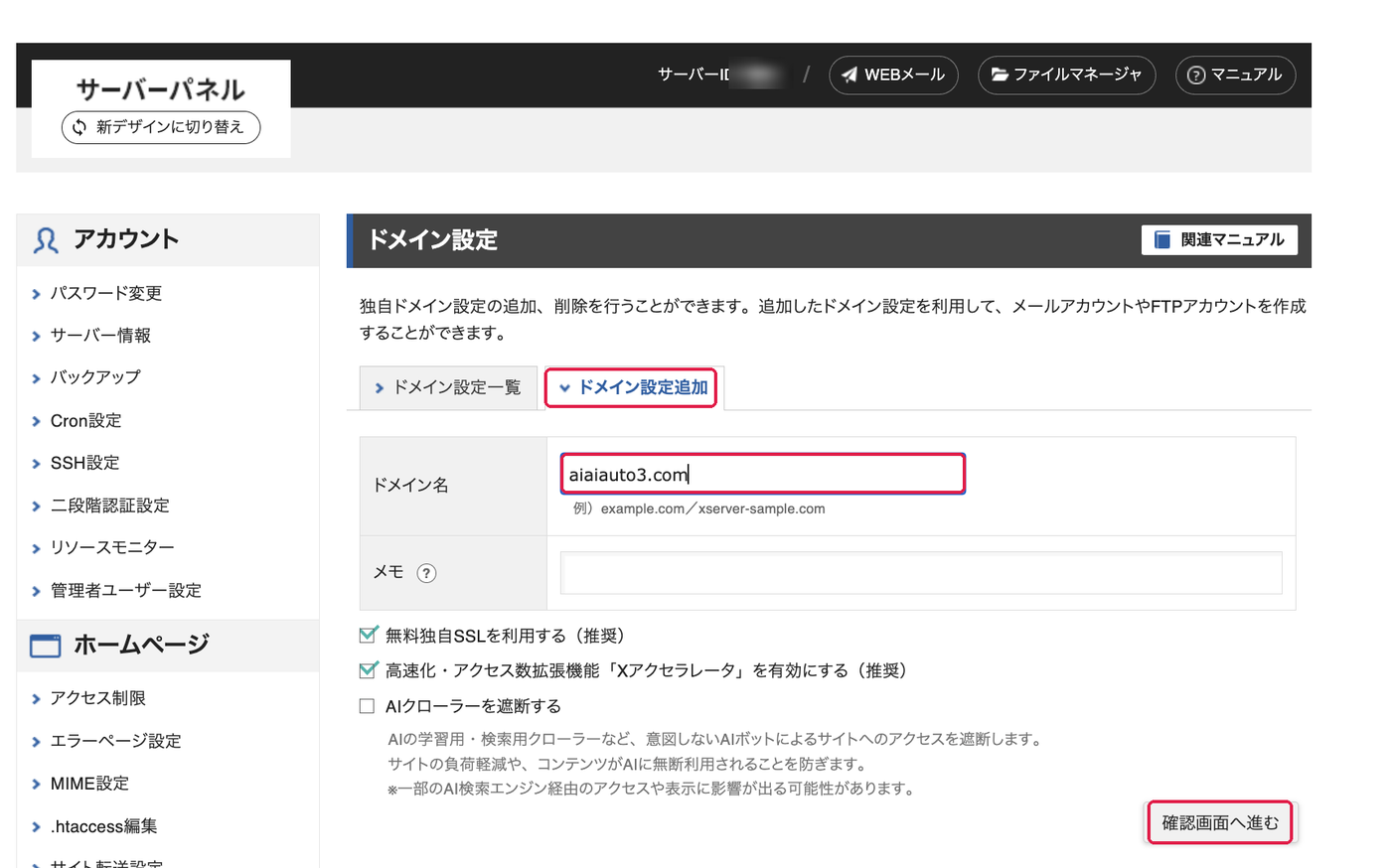Click the paper plane WEBメール icon
The height and width of the screenshot is (868, 1391).
pos(850,74)
